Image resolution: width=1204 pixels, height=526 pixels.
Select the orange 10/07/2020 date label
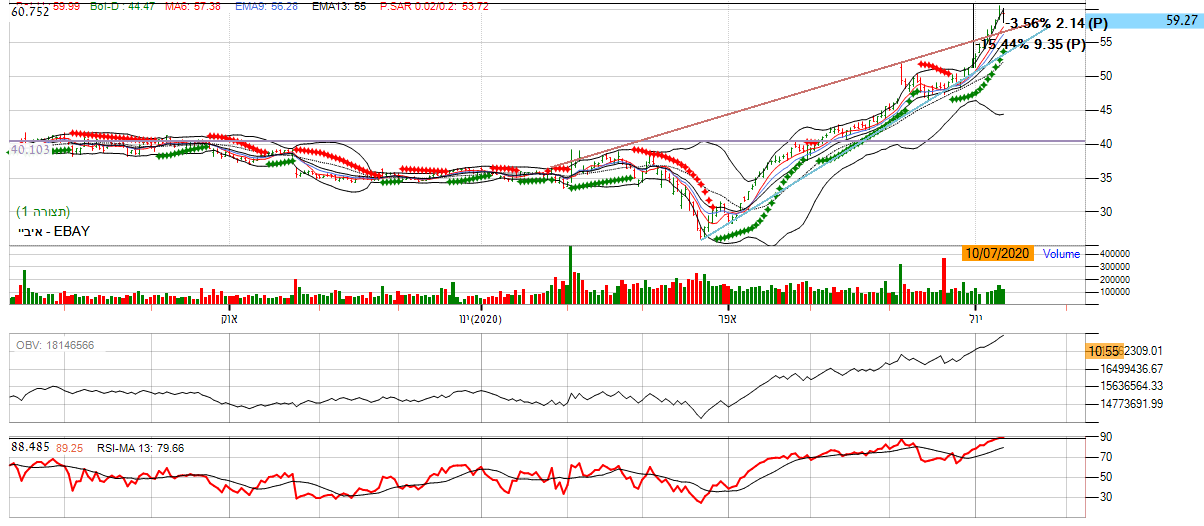(x=999, y=254)
